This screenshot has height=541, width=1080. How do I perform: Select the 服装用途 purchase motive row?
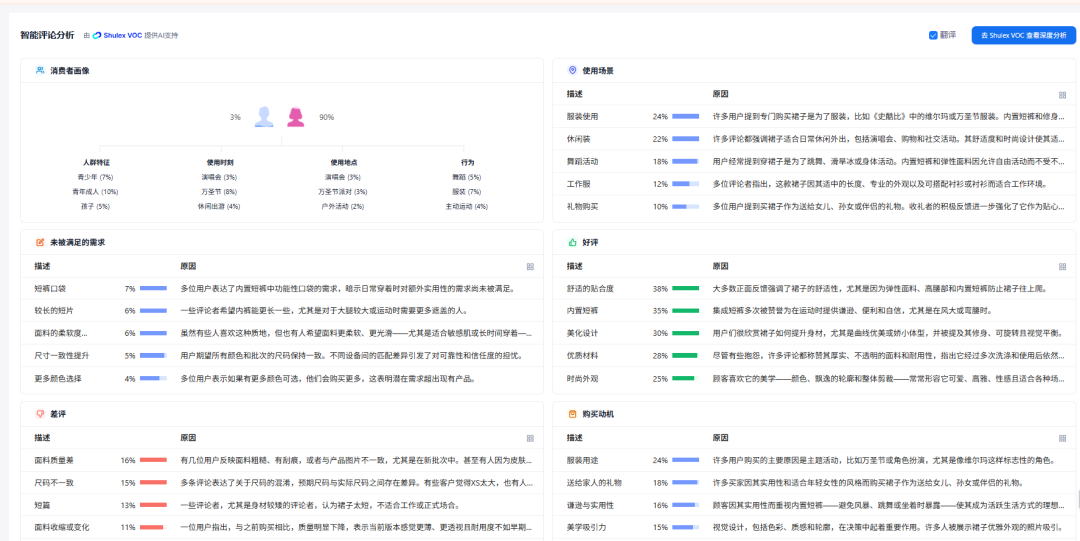(x=815, y=460)
